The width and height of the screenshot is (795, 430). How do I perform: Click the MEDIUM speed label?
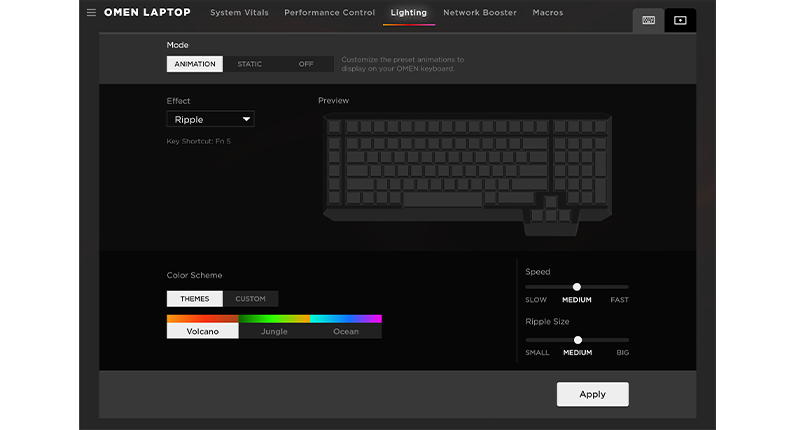pyautogui.click(x=577, y=300)
